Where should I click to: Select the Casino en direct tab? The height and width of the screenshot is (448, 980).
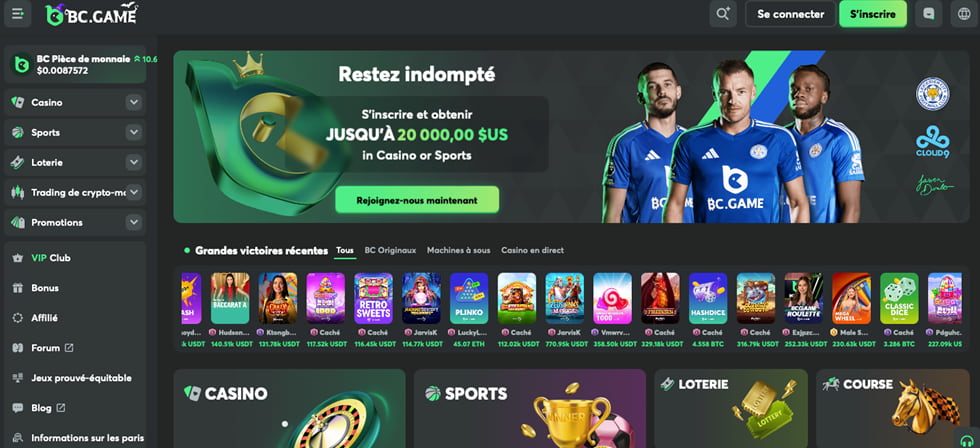pyautogui.click(x=532, y=250)
